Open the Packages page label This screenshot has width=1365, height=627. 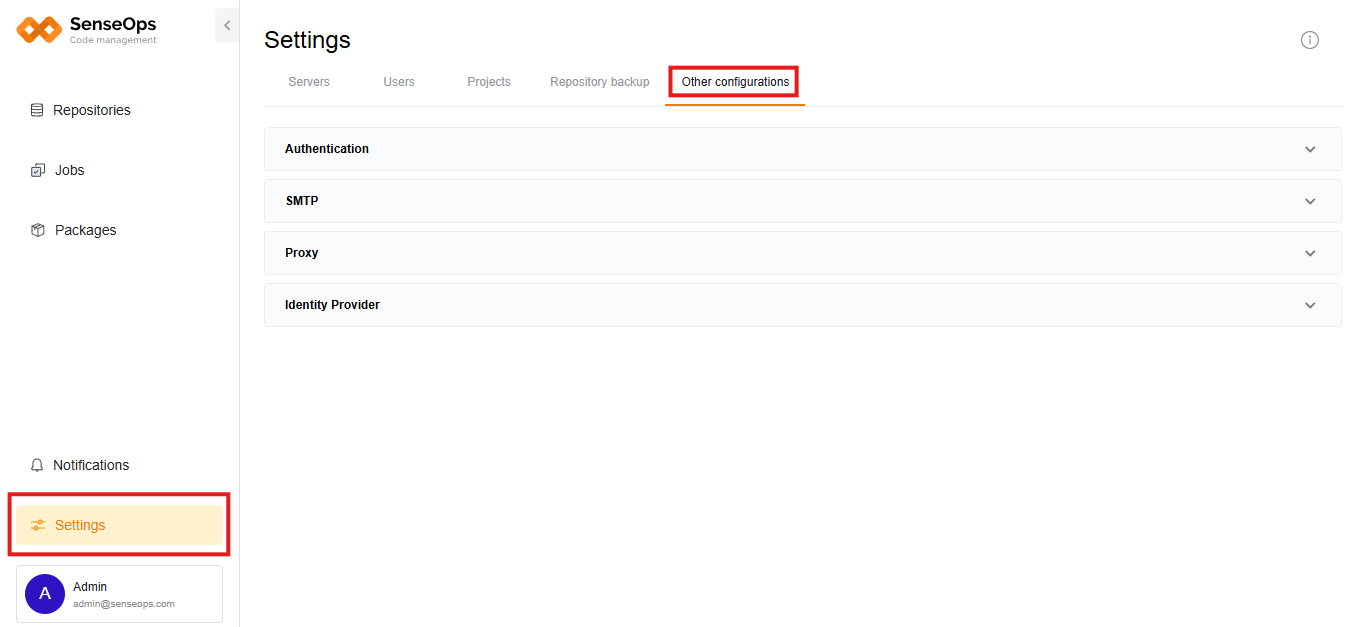(x=86, y=230)
